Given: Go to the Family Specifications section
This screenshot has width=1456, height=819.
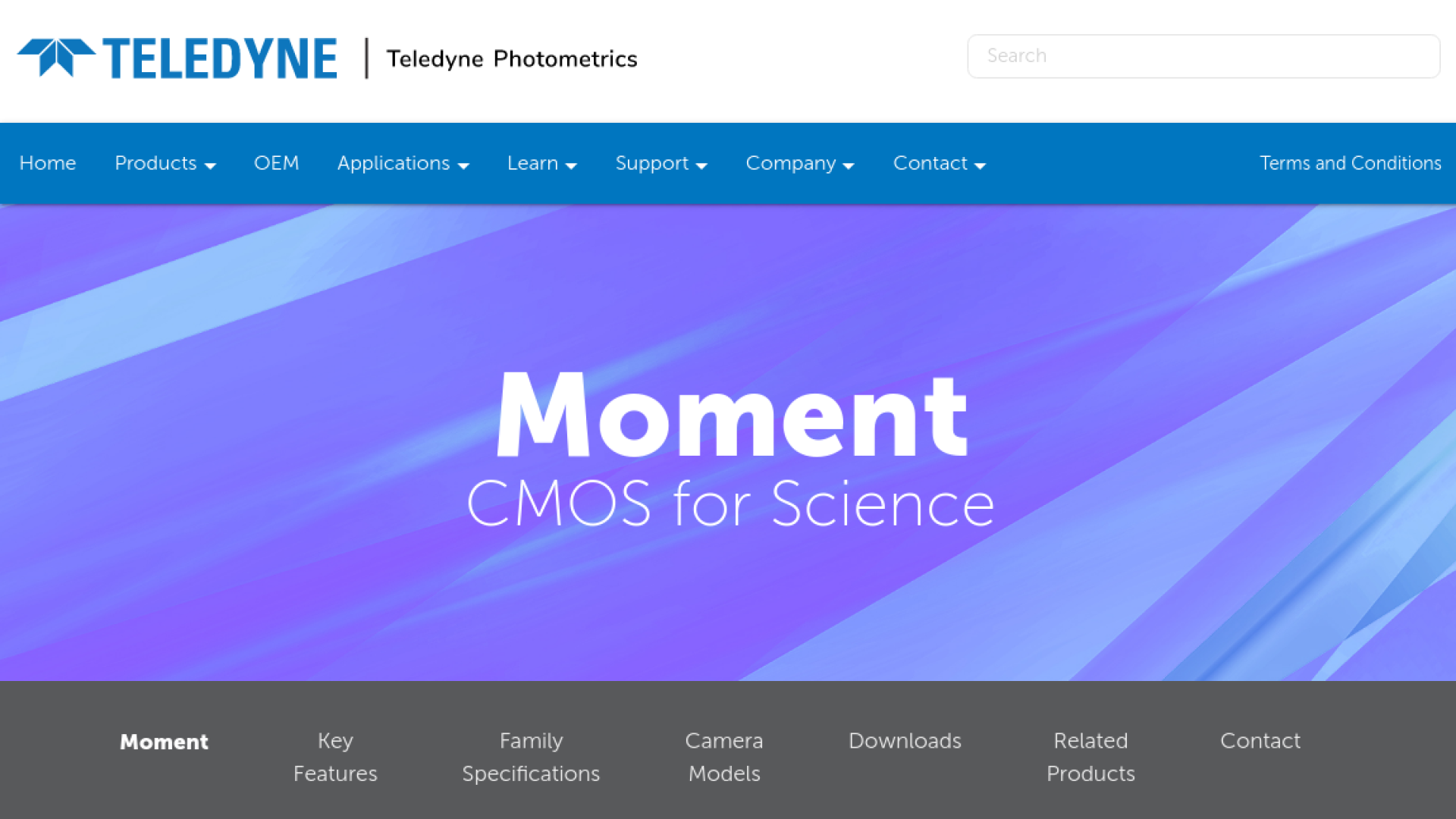Looking at the screenshot, I should point(531,757).
